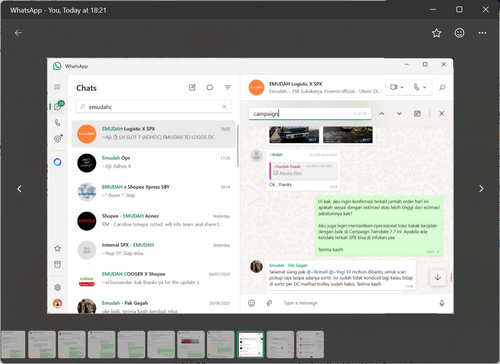The image size is (500, 364).
Task: Click the ~Indah sender name
Action: [x=276, y=155]
